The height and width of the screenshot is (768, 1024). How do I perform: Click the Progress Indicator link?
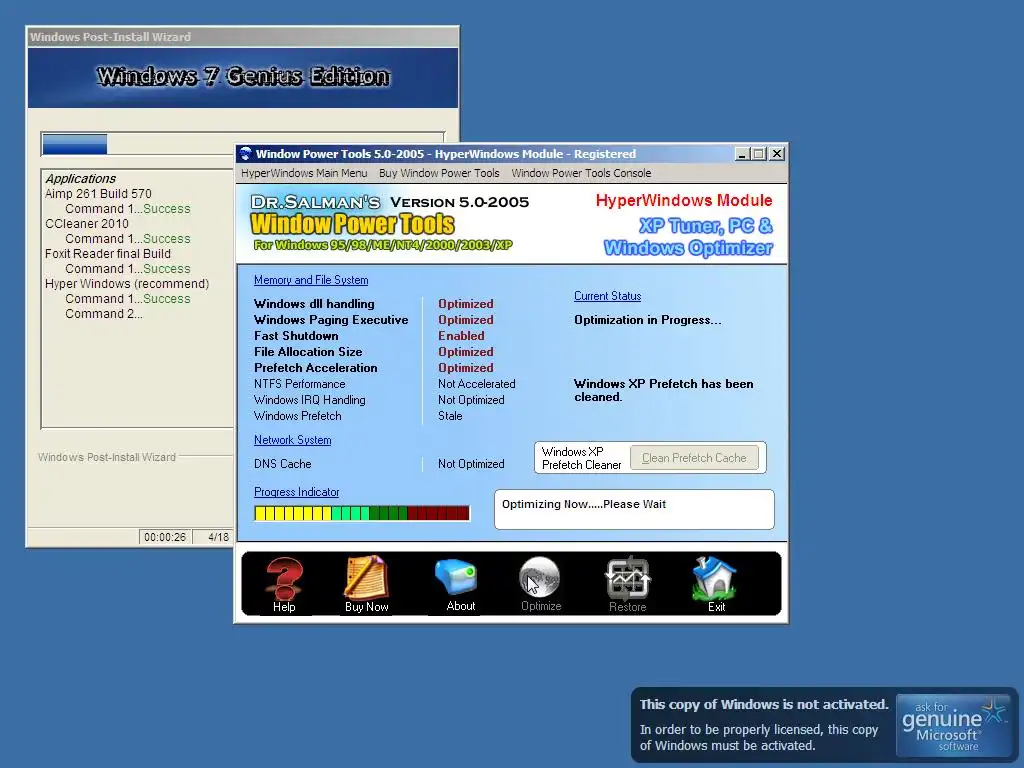(296, 492)
